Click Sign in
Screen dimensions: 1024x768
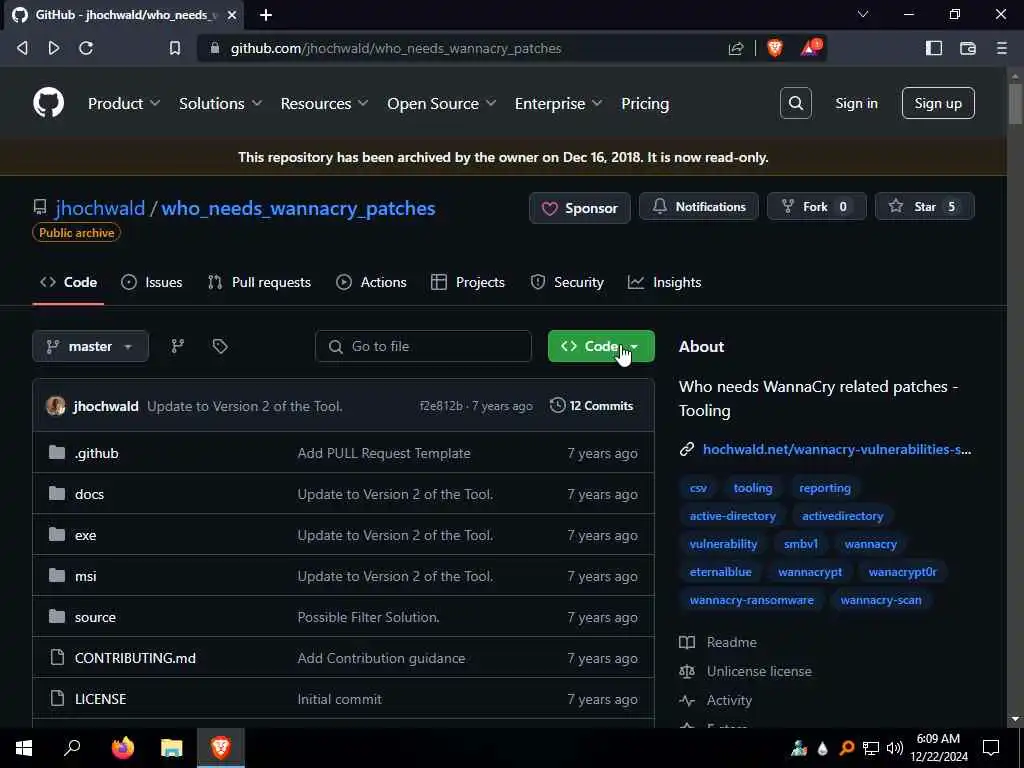click(x=856, y=103)
